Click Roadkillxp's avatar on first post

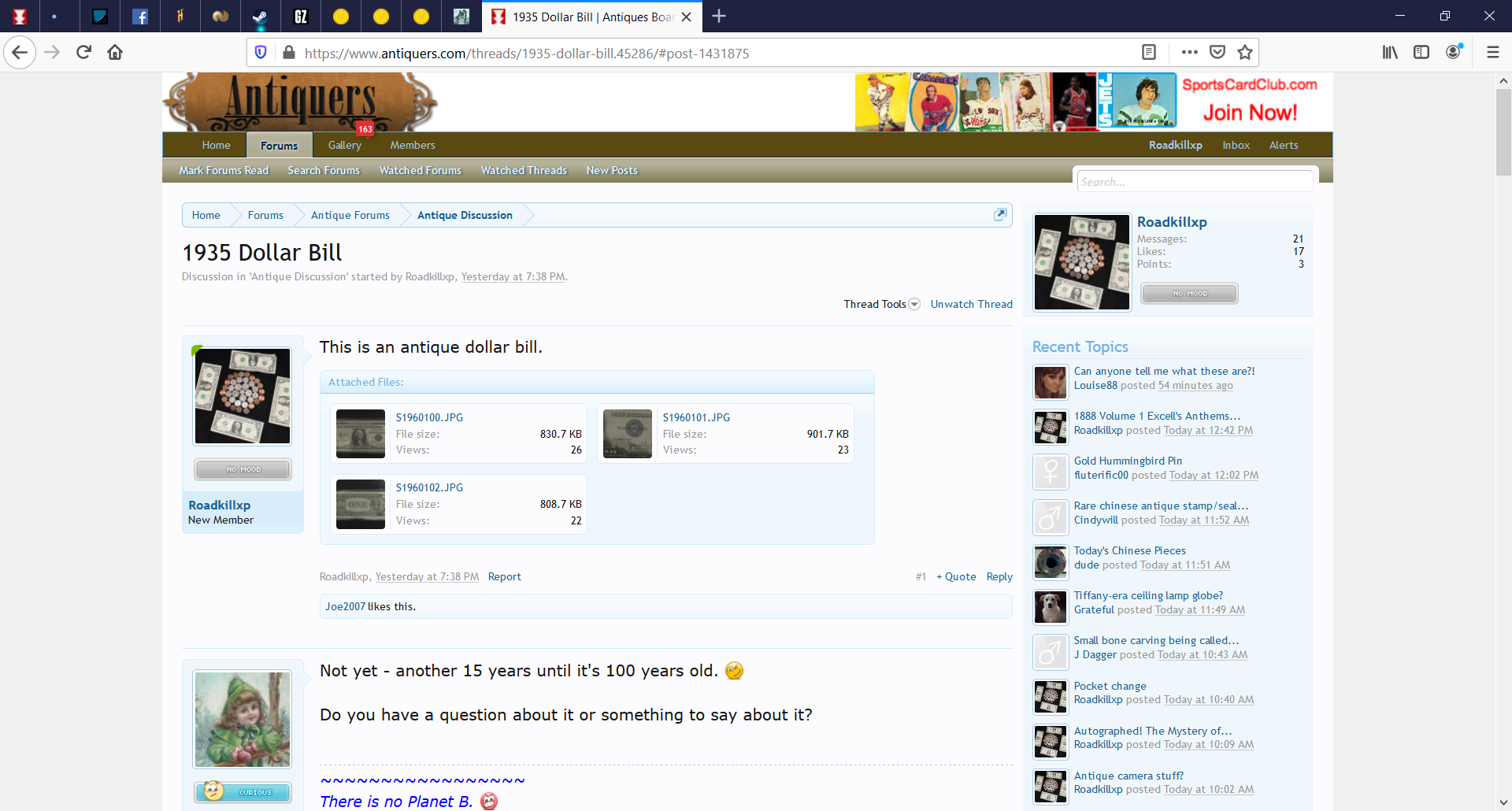tap(243, 396)
